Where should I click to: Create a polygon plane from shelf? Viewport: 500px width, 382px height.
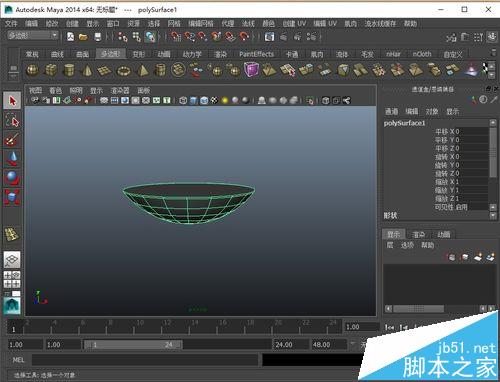pos(104,70)
